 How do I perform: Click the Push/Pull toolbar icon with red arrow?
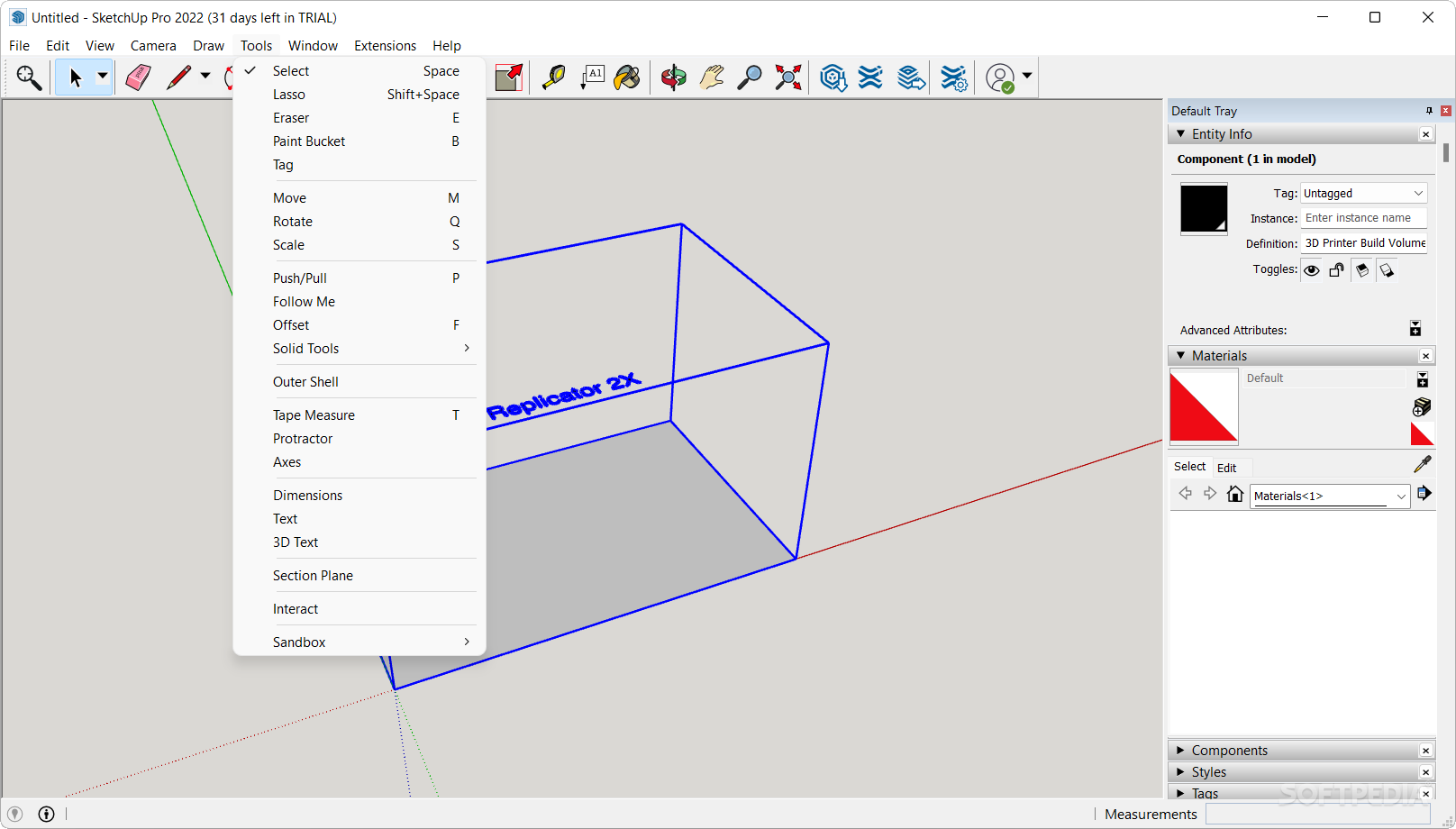pos(509,77)
